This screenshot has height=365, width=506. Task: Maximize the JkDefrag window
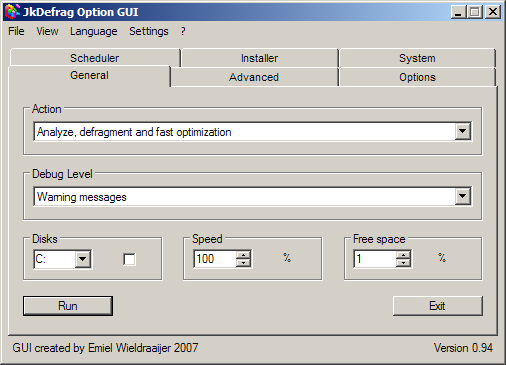tap(475, 12)
